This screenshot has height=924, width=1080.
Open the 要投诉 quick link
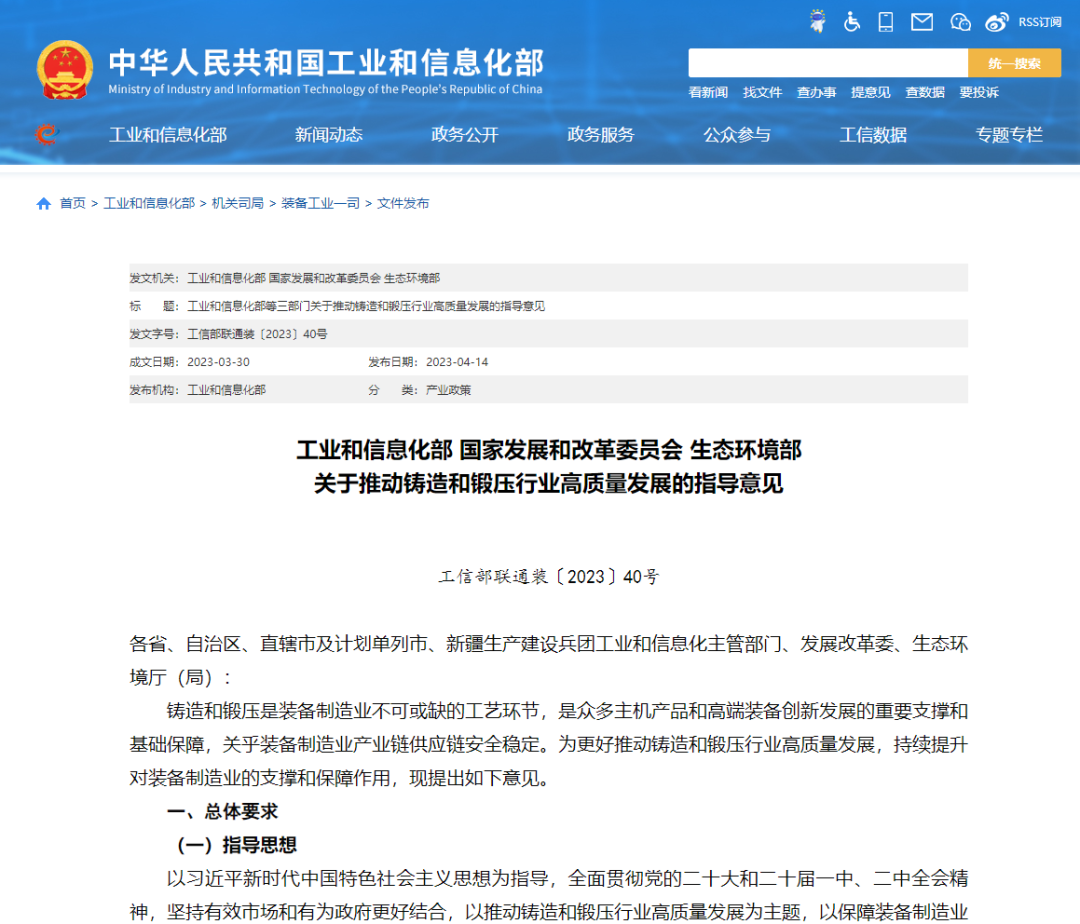point(979,92)
